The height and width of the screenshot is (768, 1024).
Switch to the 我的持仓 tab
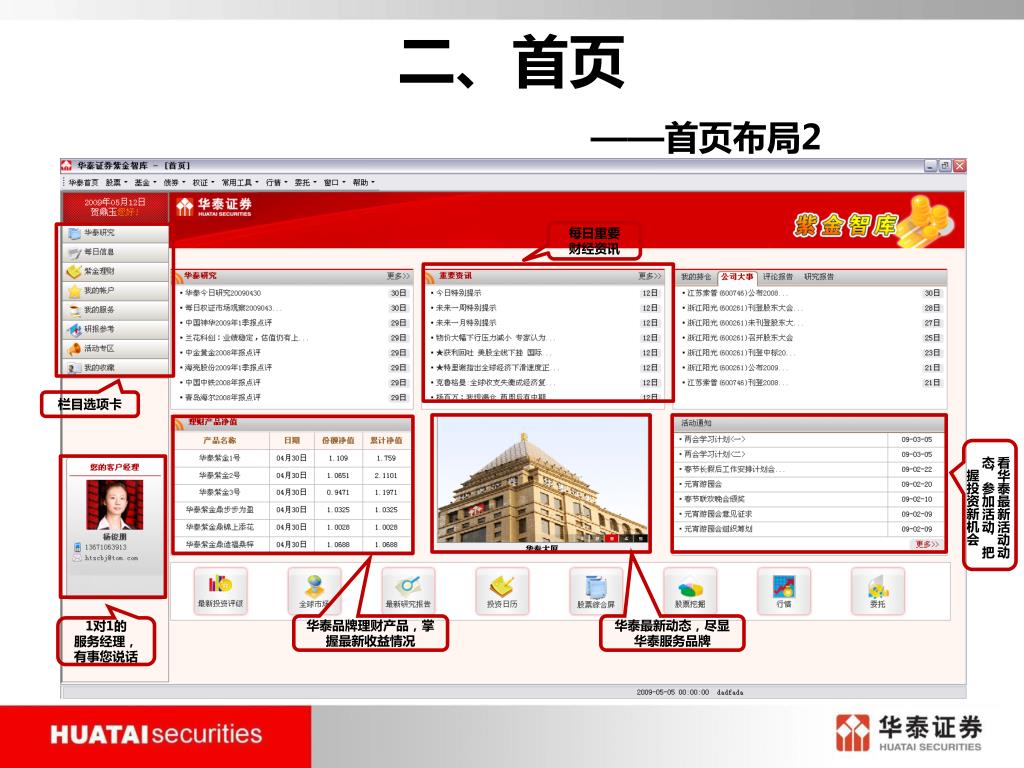696,277
